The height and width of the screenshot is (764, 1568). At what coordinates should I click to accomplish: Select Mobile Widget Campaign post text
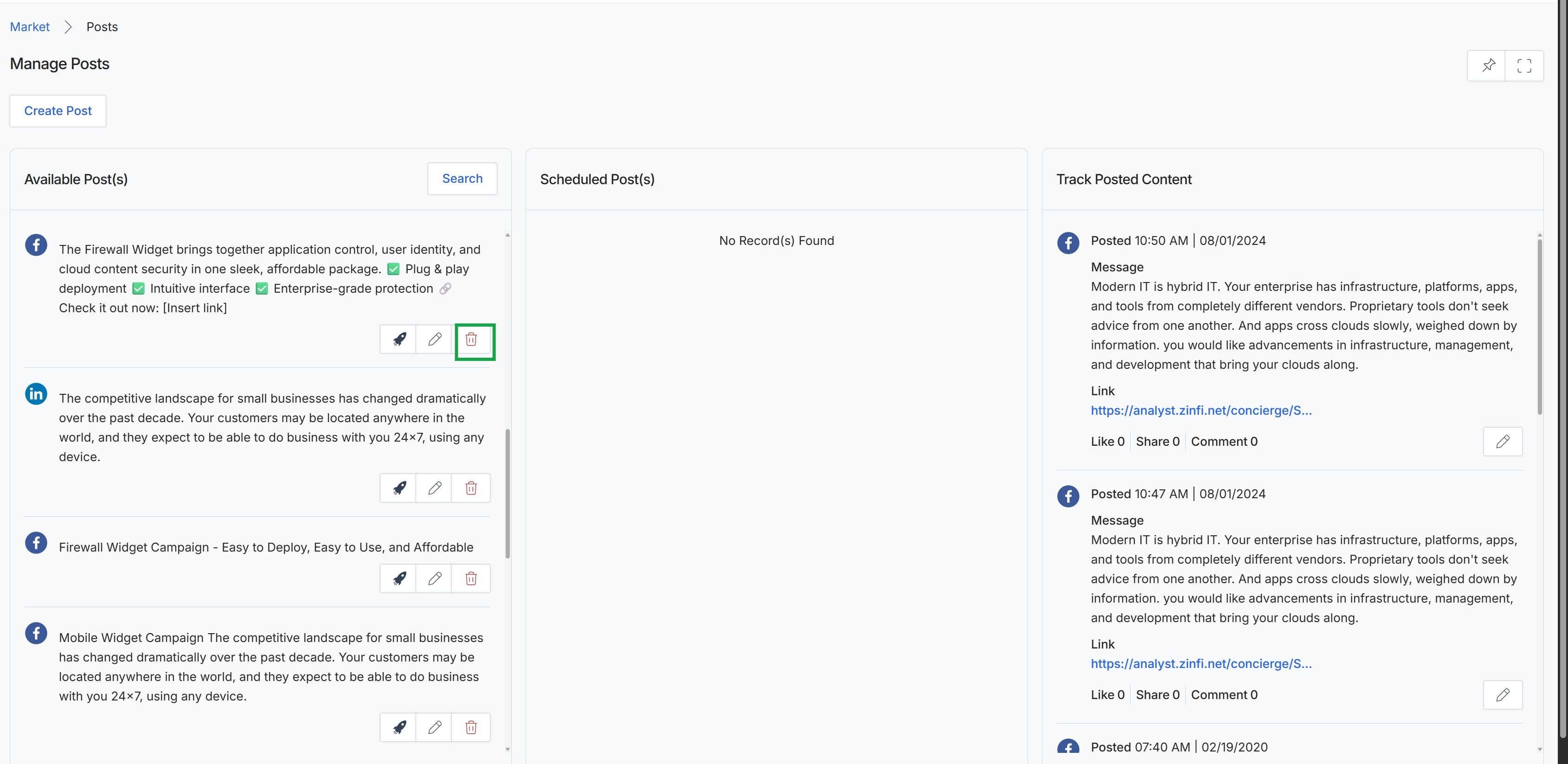[x=271, y=667]
